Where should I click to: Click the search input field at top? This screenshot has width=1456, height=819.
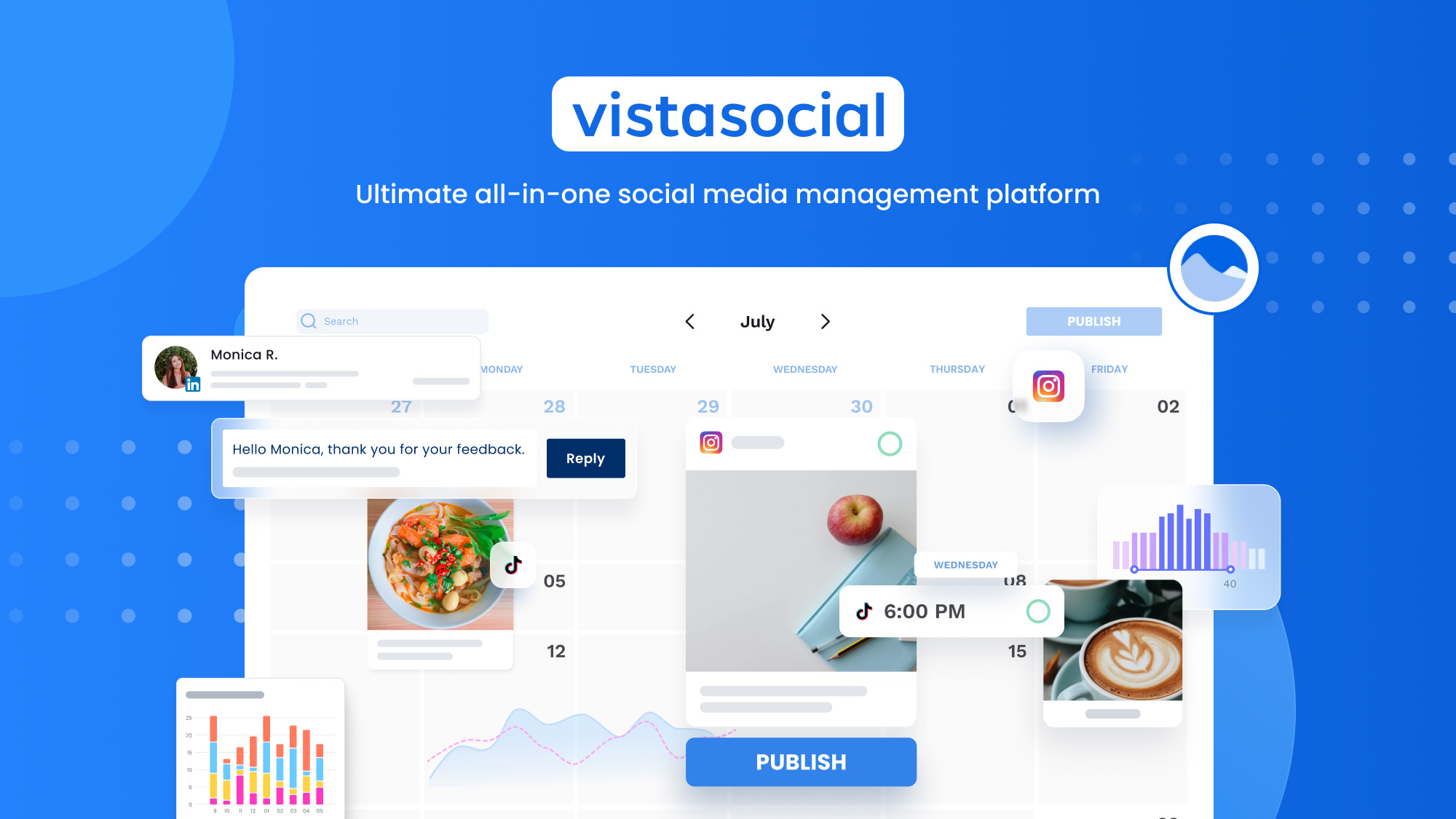pyautogui.click(x=390, y=320)
